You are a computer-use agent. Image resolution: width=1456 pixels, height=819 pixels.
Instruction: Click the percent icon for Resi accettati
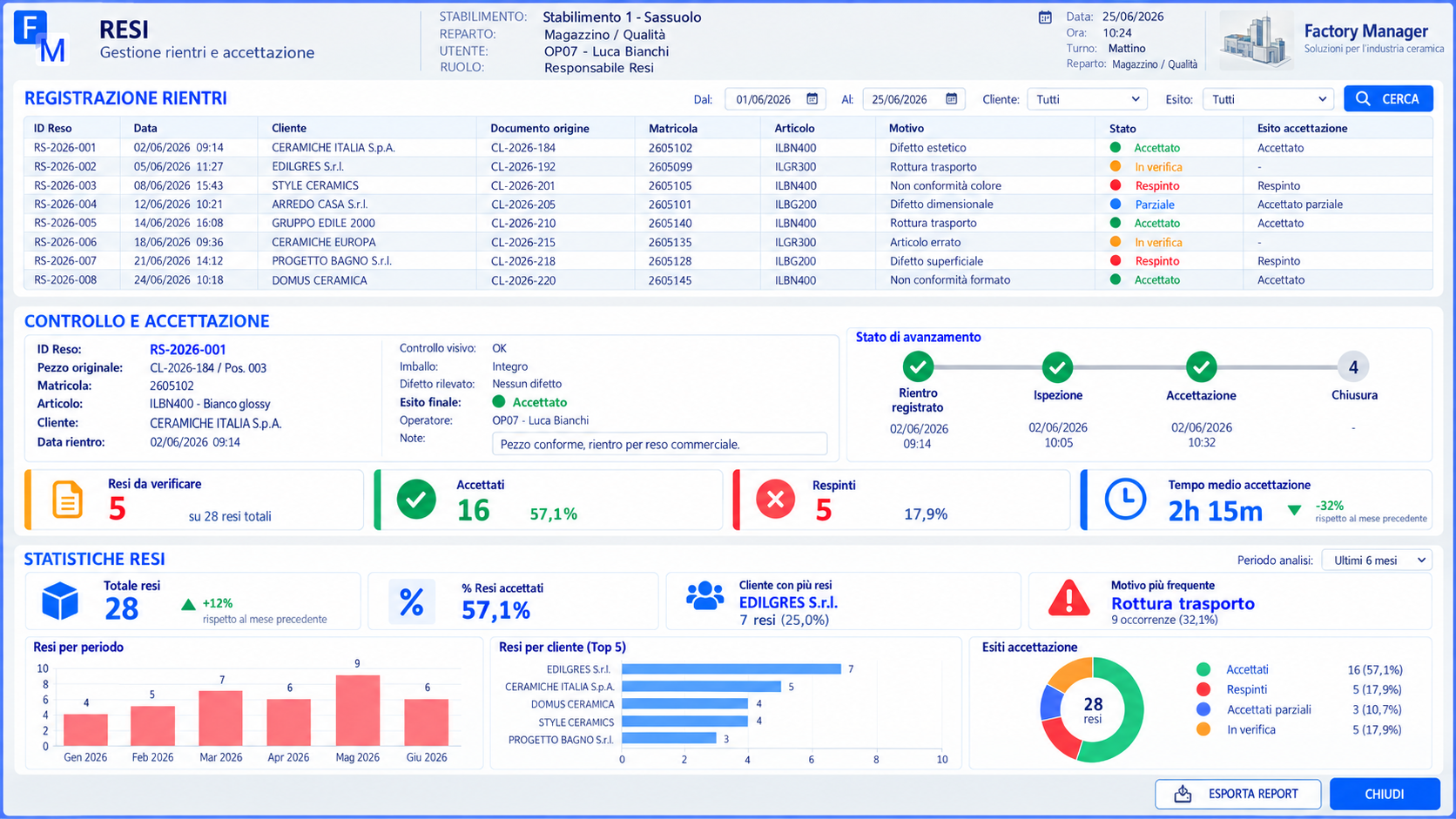tap(411, 602)
